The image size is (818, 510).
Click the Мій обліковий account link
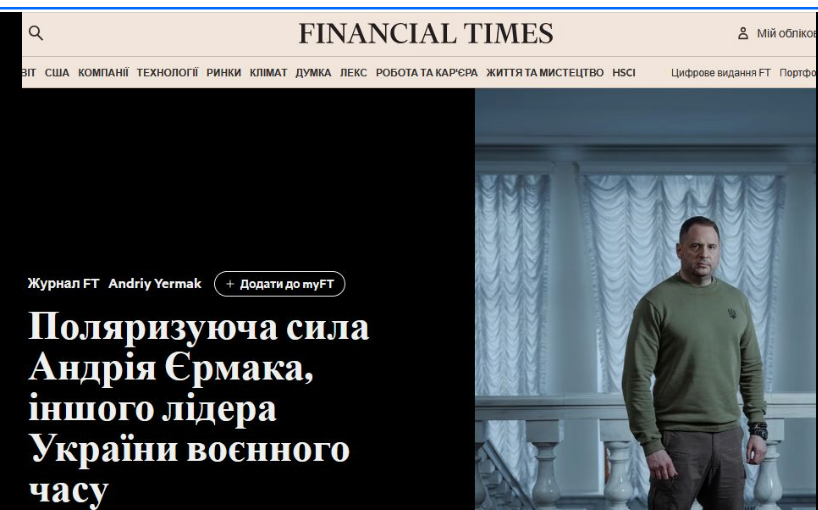click(x=786, y=33)
